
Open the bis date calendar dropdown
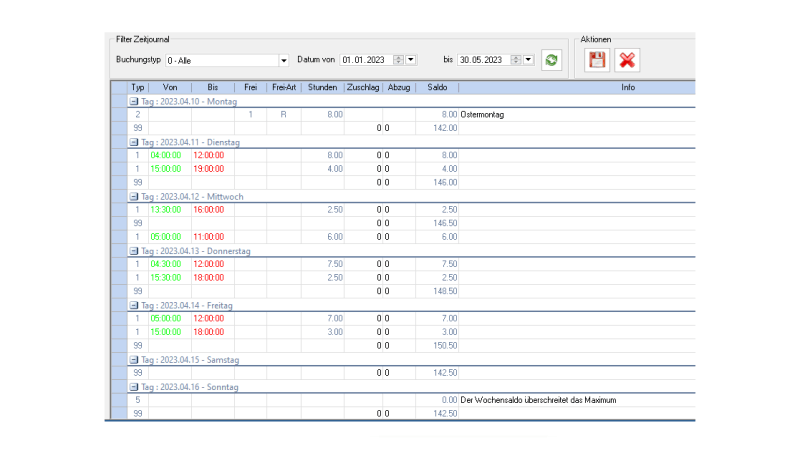528,60
